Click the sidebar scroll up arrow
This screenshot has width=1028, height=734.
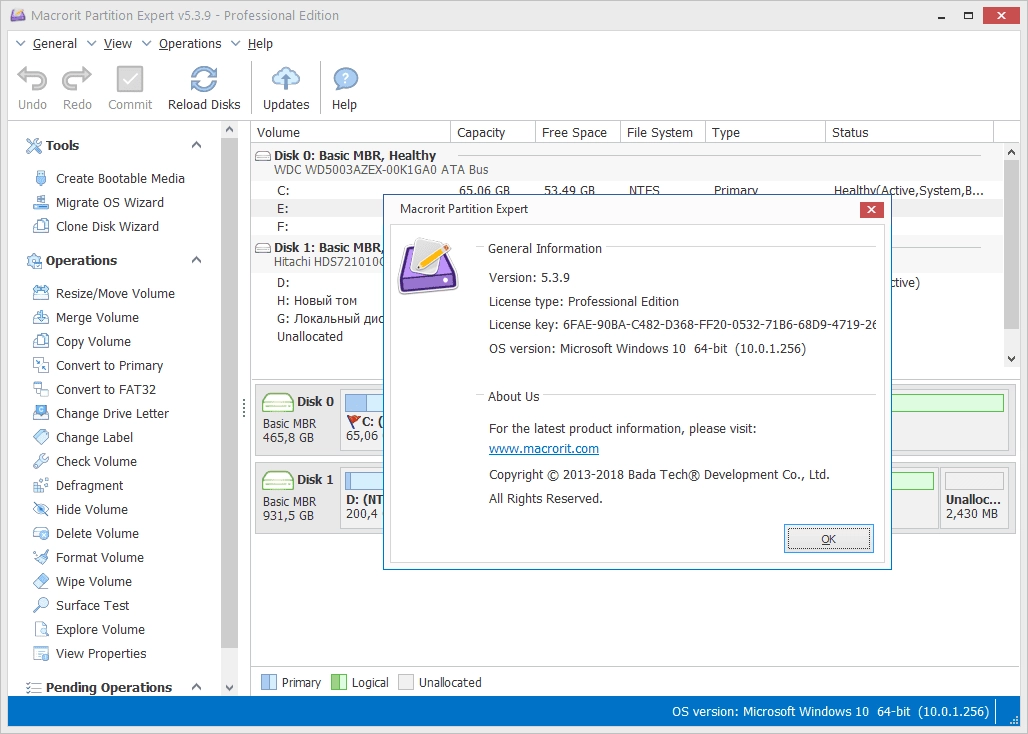229,130
